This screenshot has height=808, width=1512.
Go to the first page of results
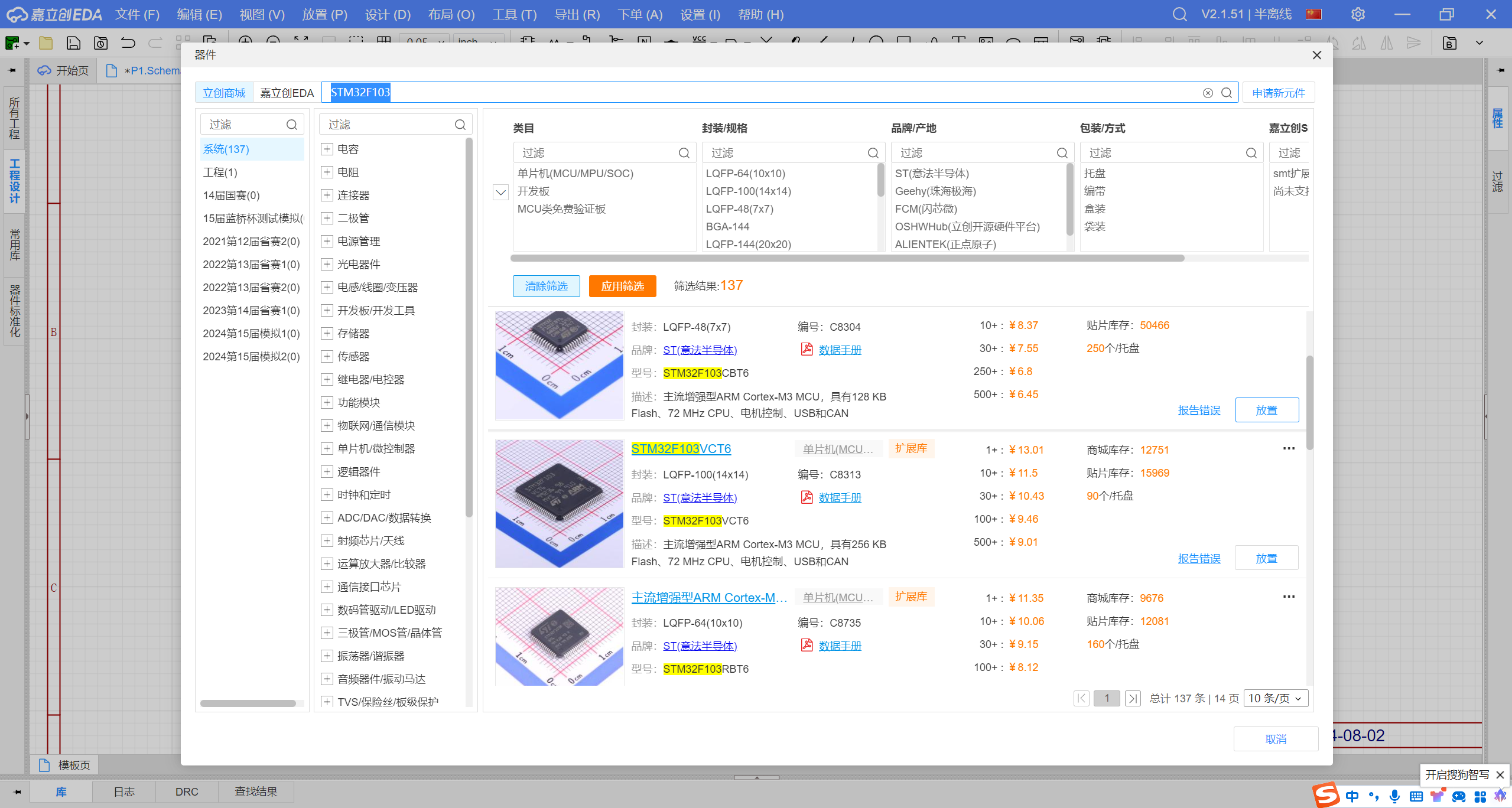click(1081, 698)
